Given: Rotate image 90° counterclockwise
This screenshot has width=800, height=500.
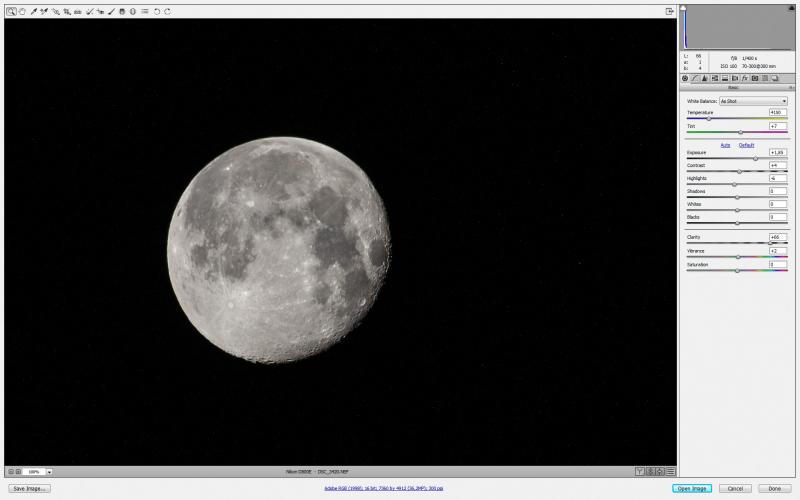Looking at the screenshot, I should [157, 11].
